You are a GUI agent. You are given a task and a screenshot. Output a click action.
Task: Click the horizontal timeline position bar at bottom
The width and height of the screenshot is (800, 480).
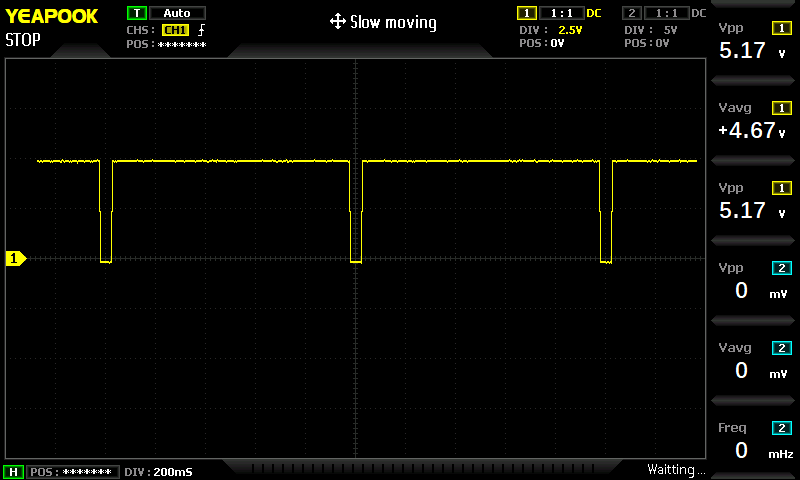(x=430, y=469)
